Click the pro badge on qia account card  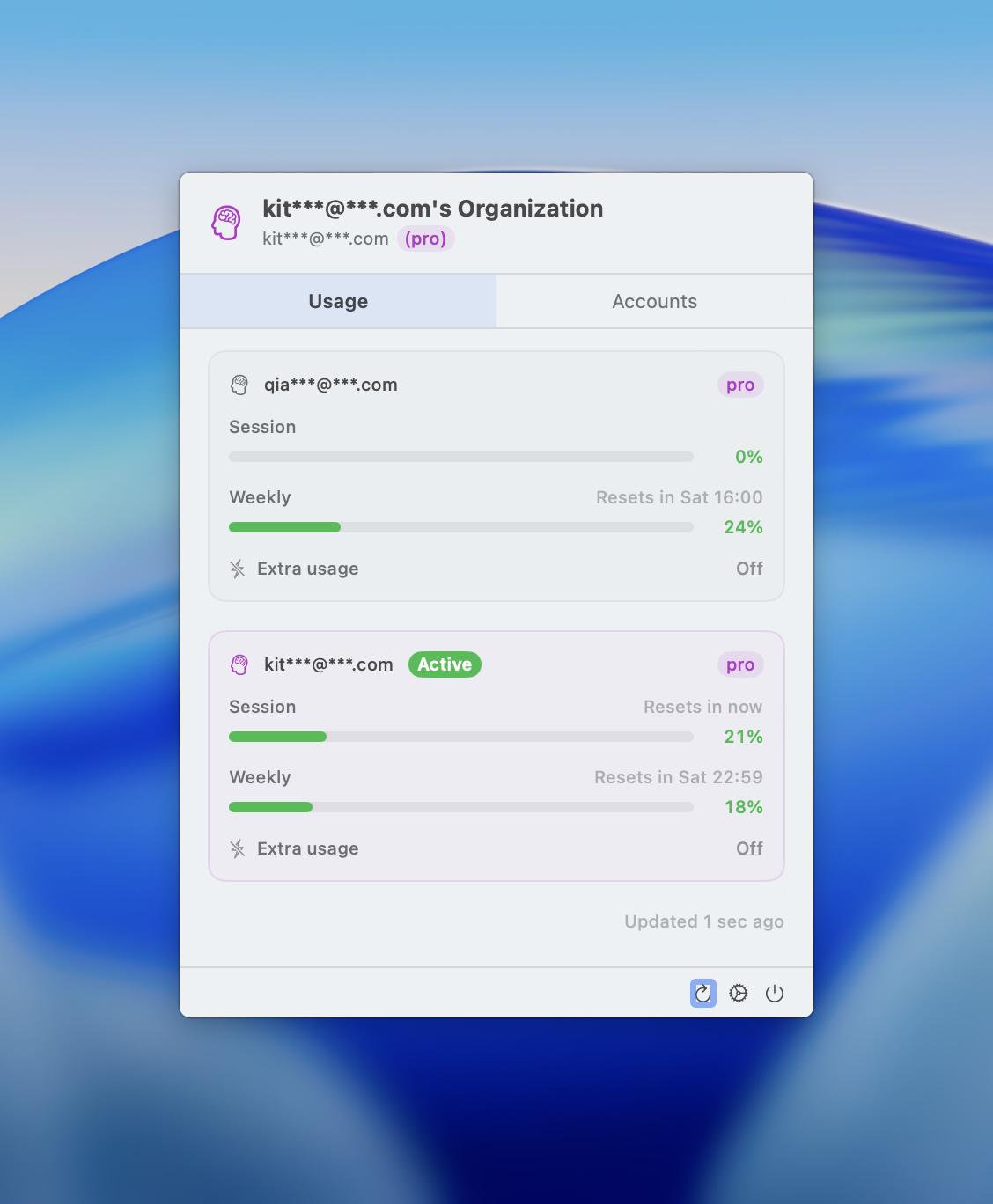[x=739, y=385]
